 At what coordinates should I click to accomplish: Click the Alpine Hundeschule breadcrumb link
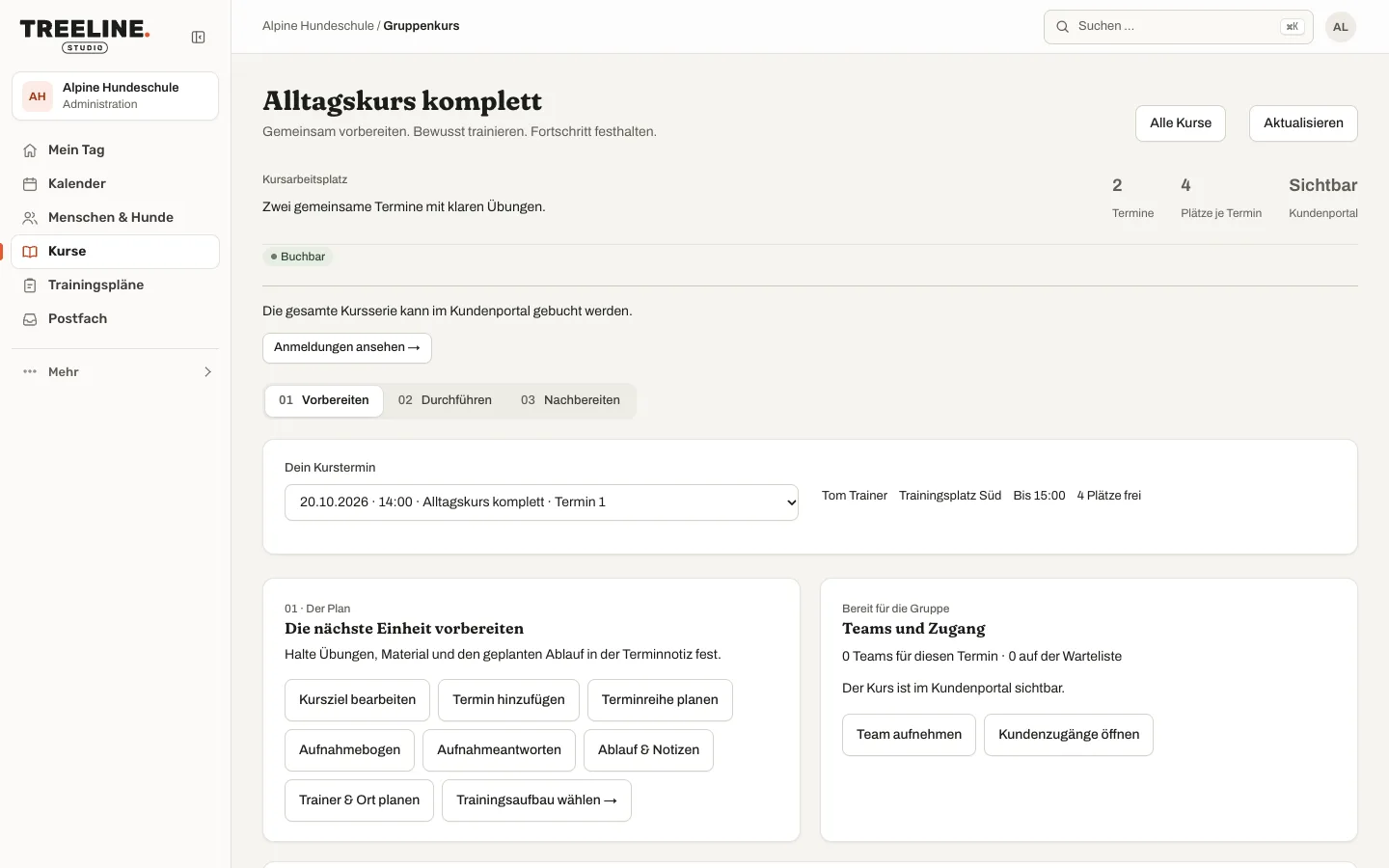click(318, 26)
